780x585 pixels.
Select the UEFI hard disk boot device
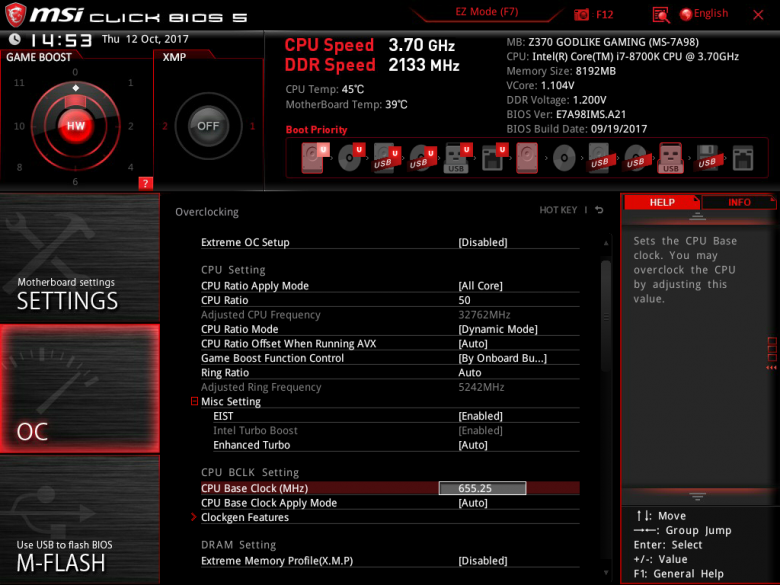(314, 158)
